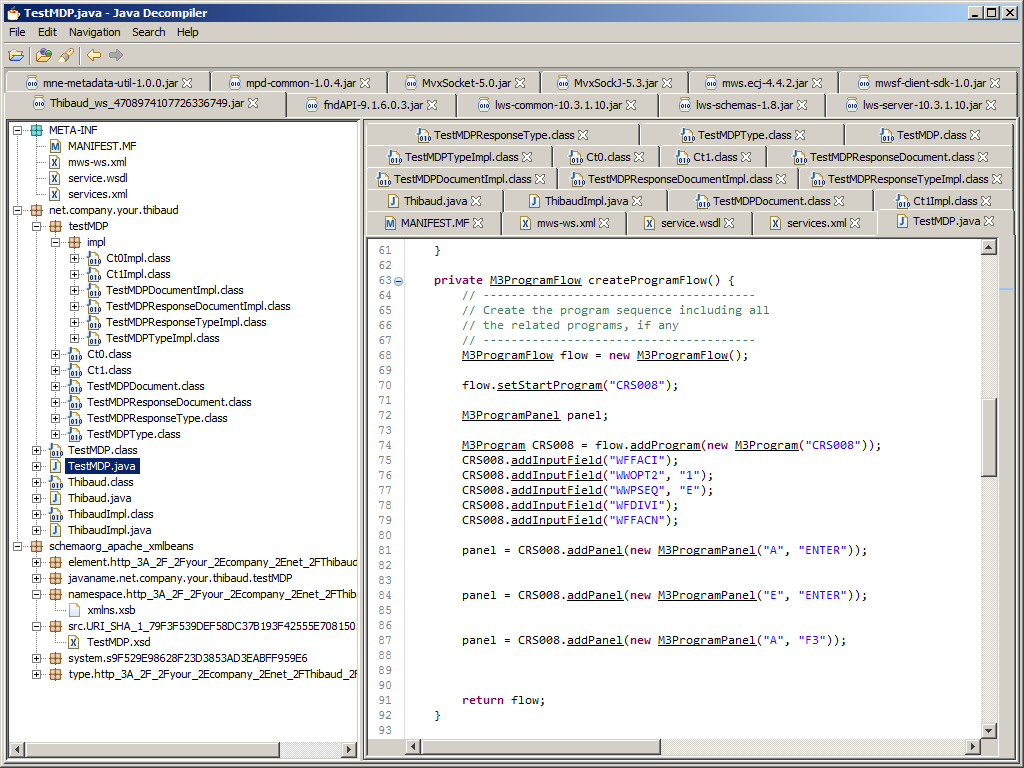Screen dimensions: 1024x768
Task: Click the Search flashlight toolbar icon
Action: click(66, 55)
